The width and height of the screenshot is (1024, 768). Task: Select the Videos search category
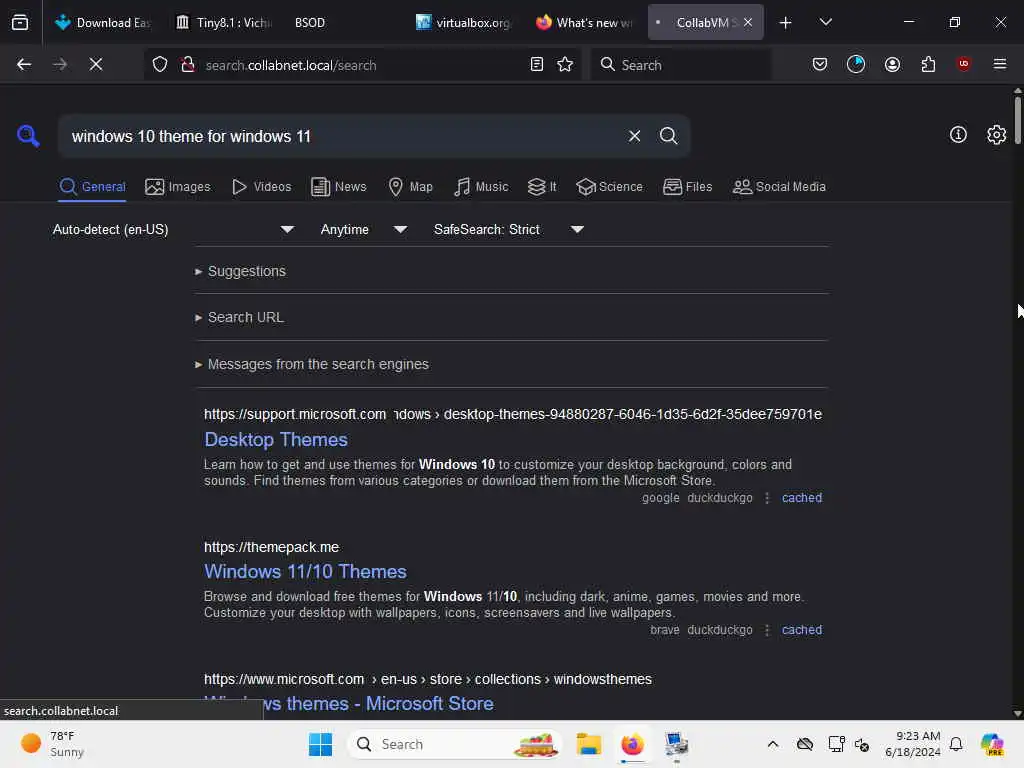pyautogui.click(x=261, y=187)
